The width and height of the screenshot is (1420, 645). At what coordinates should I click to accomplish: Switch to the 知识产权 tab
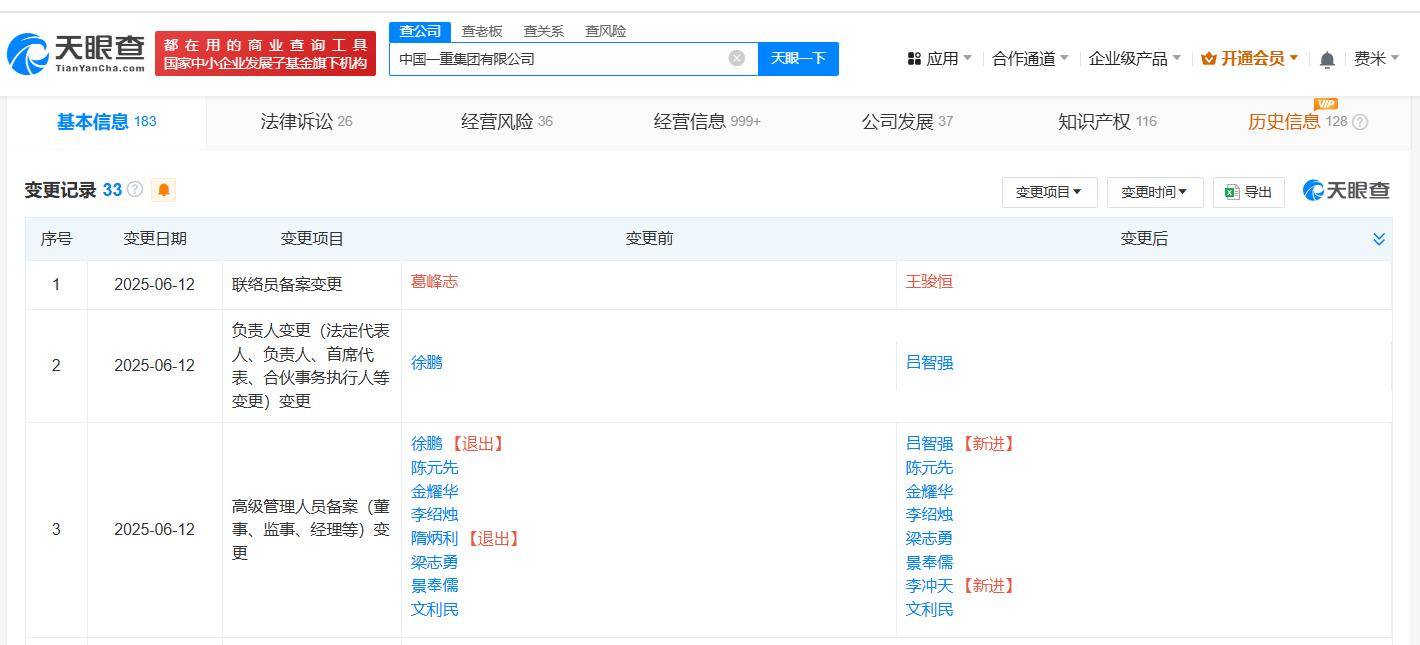[x=1107, y=122]
